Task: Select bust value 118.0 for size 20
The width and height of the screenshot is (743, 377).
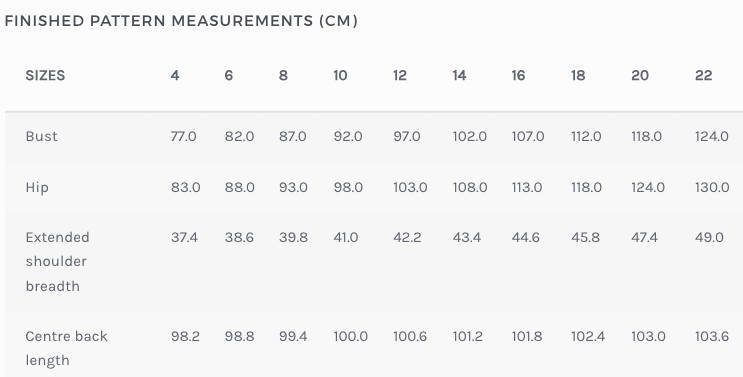Action: pos(646,136)
